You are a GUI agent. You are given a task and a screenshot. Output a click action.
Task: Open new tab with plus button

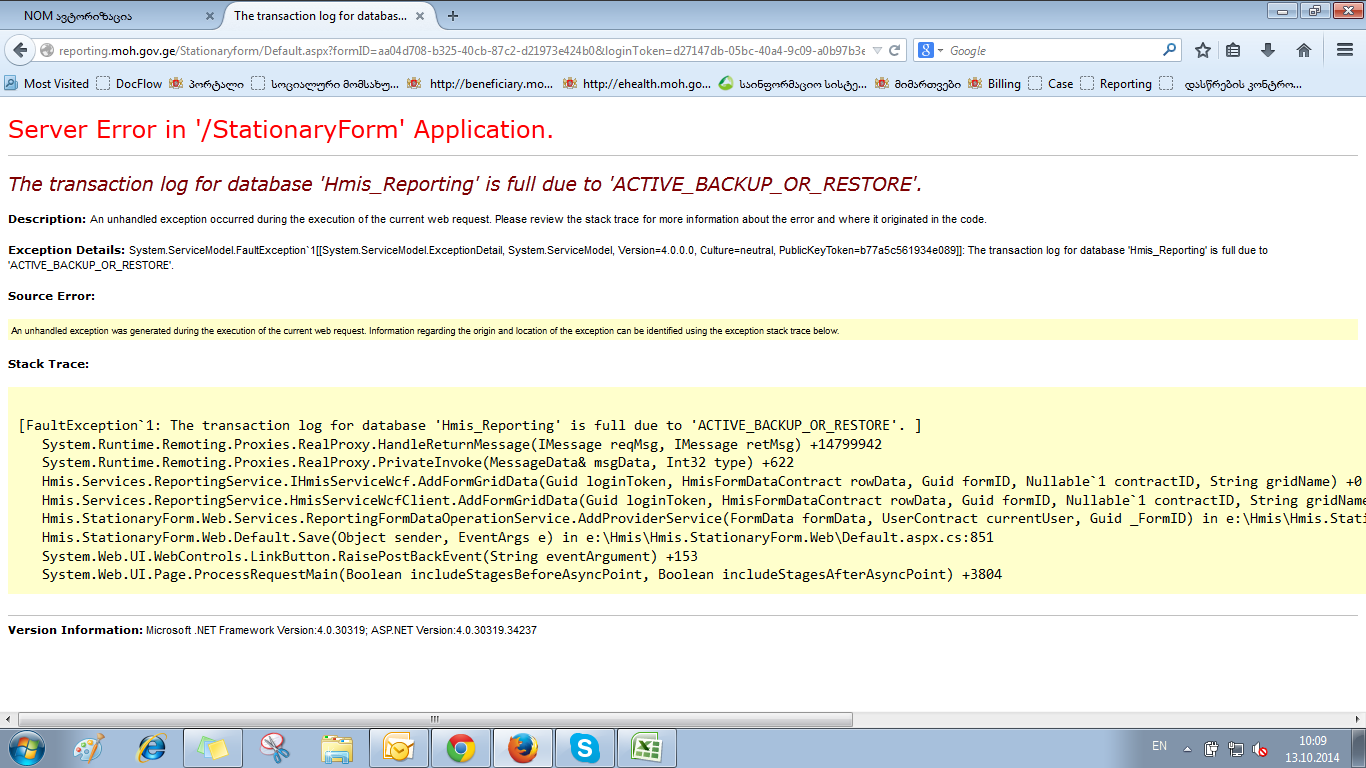453,16
